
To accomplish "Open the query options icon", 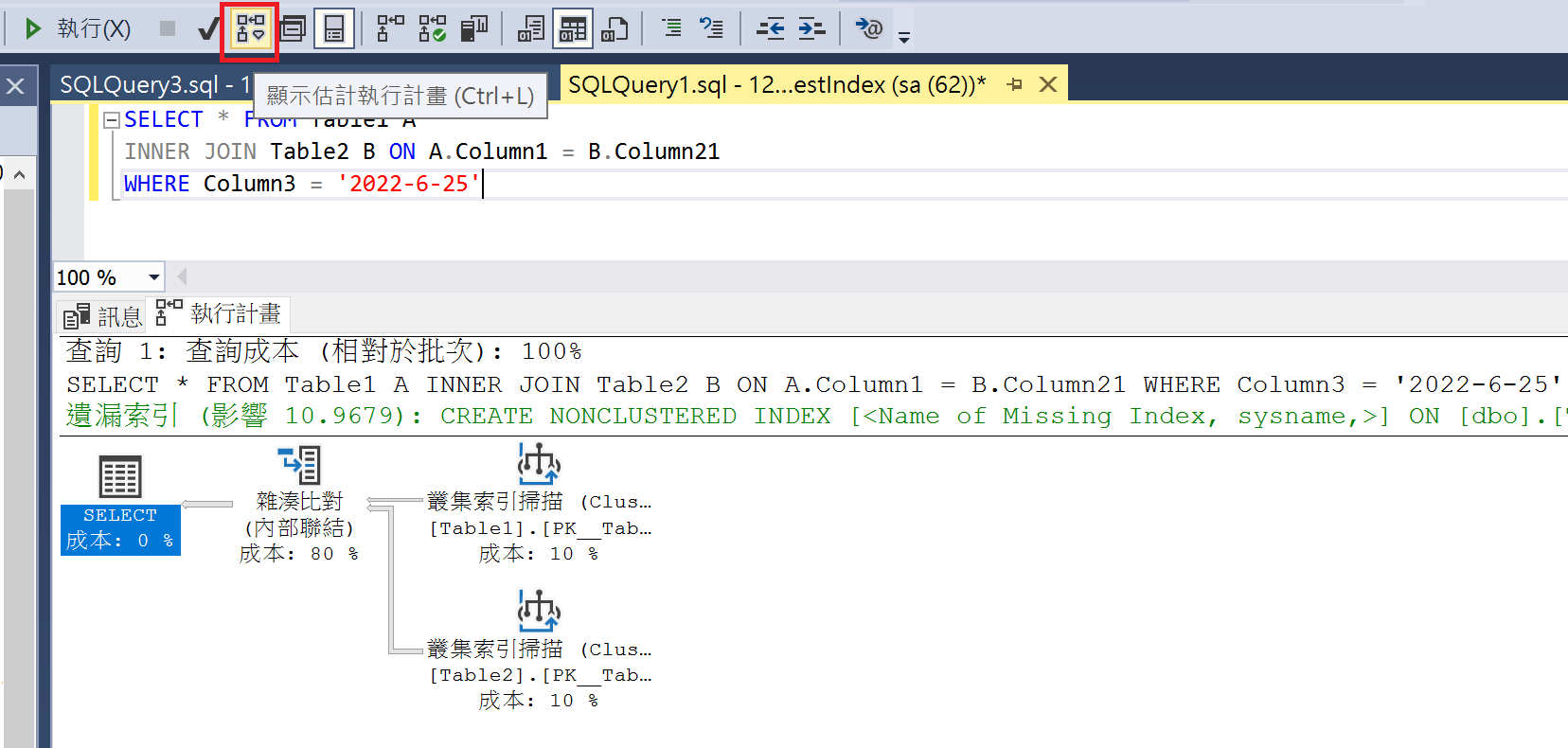I will tap(293, 28).
